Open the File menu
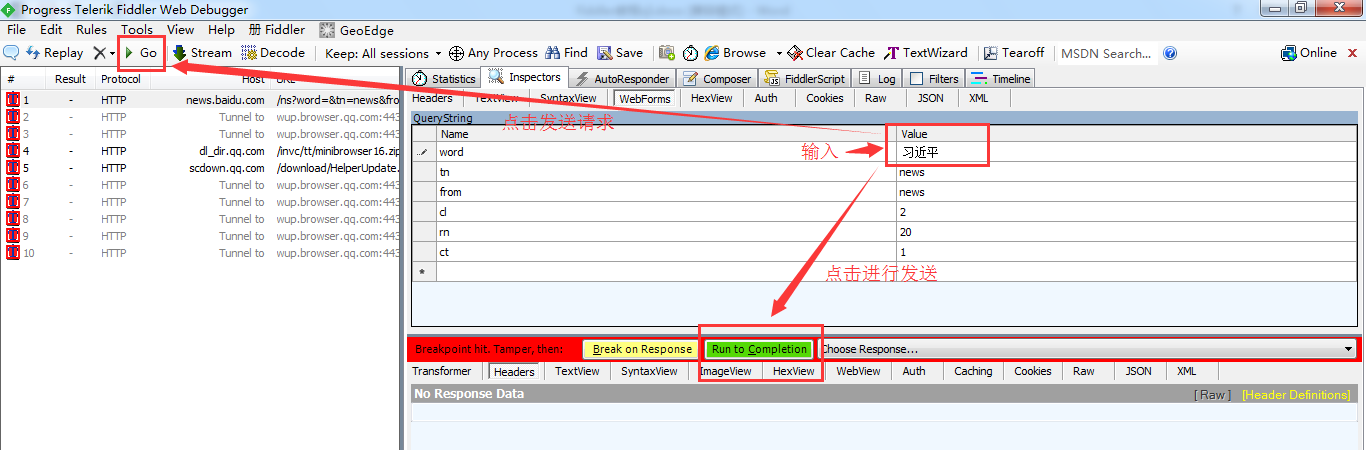1366x450 pixels. (x=17, y=30)
